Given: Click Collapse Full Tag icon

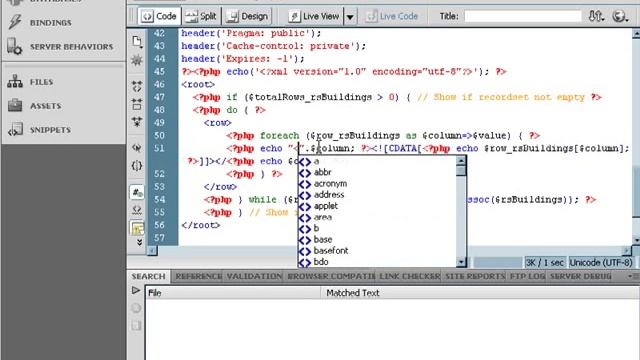Looking at the screenshot, I should tap(137, 86).
